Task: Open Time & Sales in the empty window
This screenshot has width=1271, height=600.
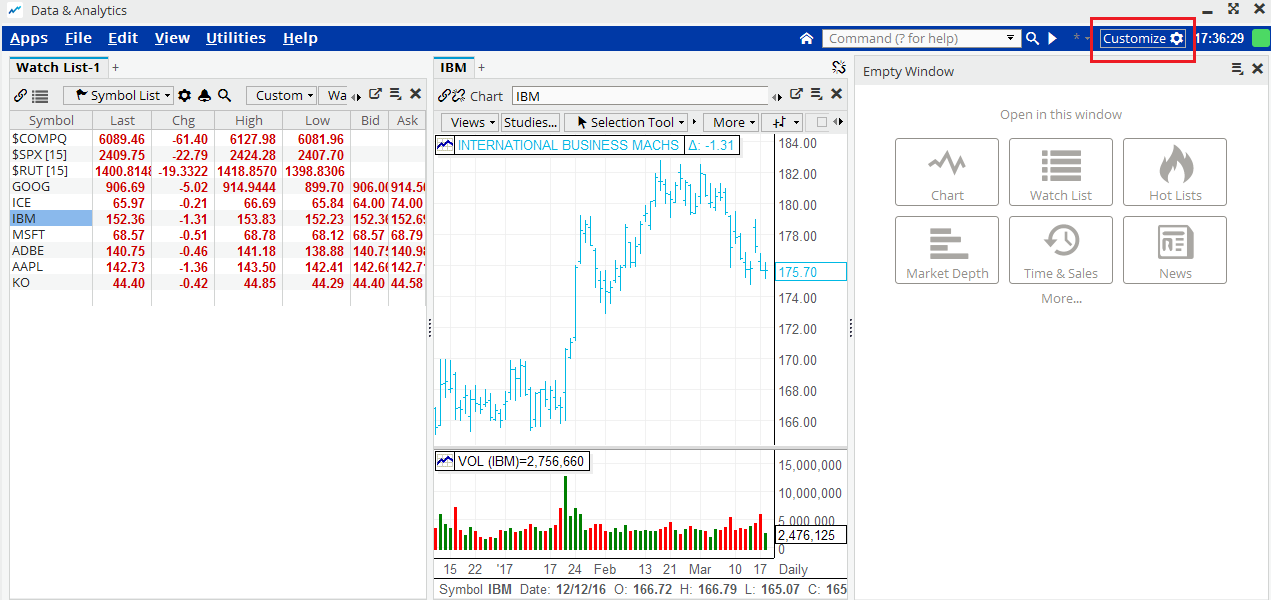Action: pyautogui.click(x=1061, y=250)
